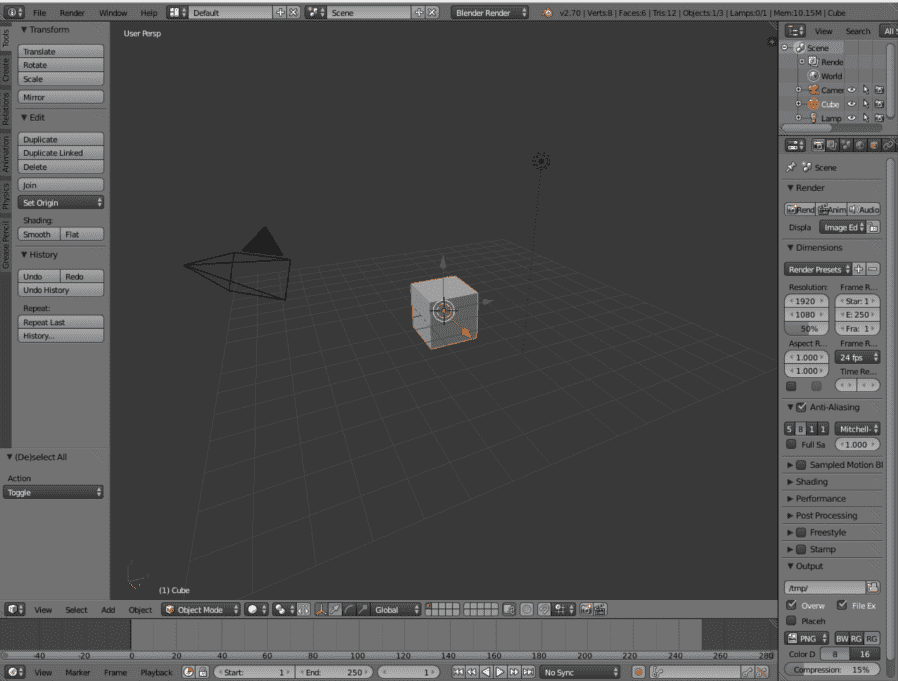The image size is (898, 681).
Task: Open the No Sync playback dropdown
Action: (580, 672)
